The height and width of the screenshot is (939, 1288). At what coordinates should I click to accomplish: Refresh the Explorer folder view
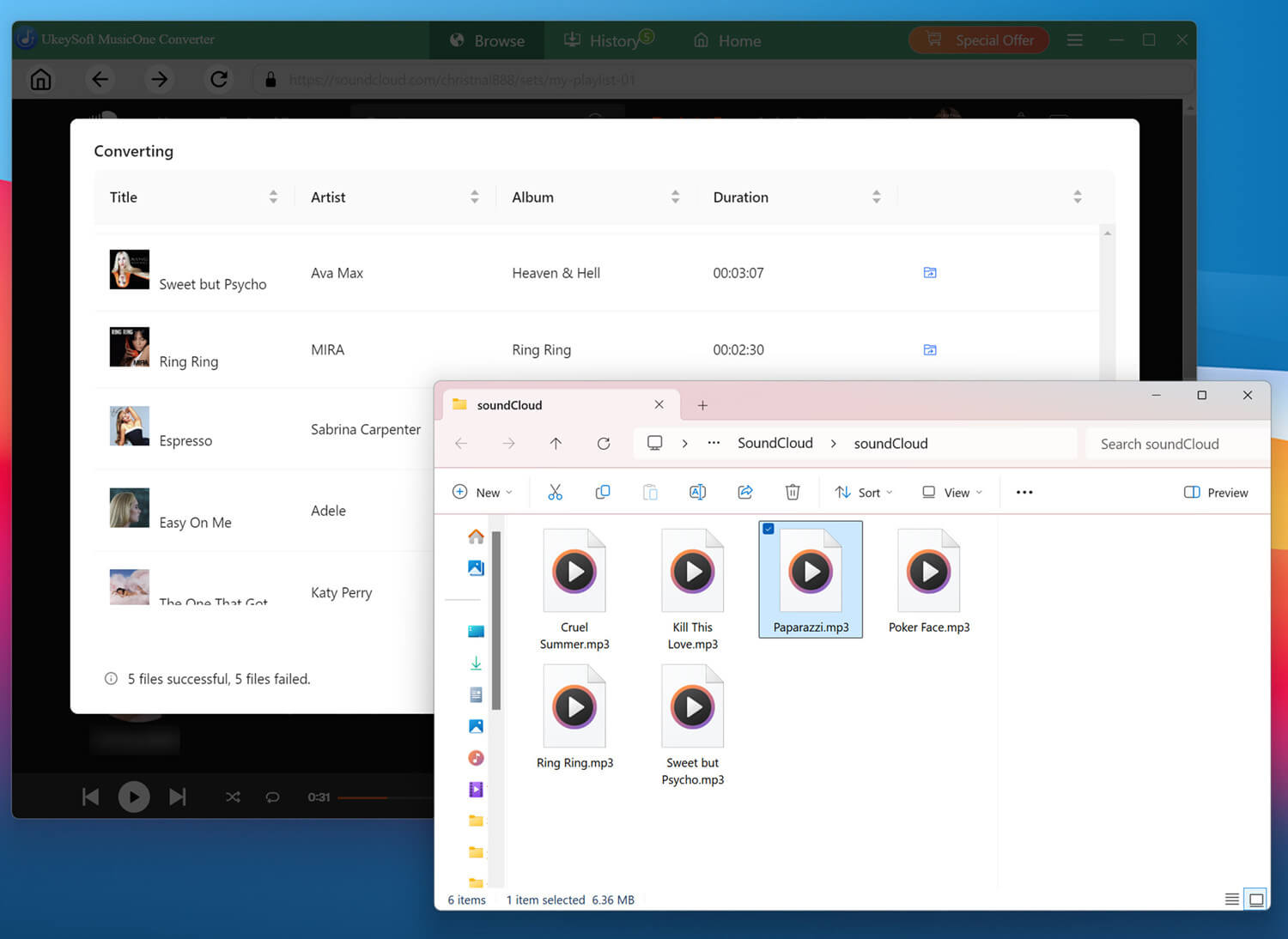[604, 444]
